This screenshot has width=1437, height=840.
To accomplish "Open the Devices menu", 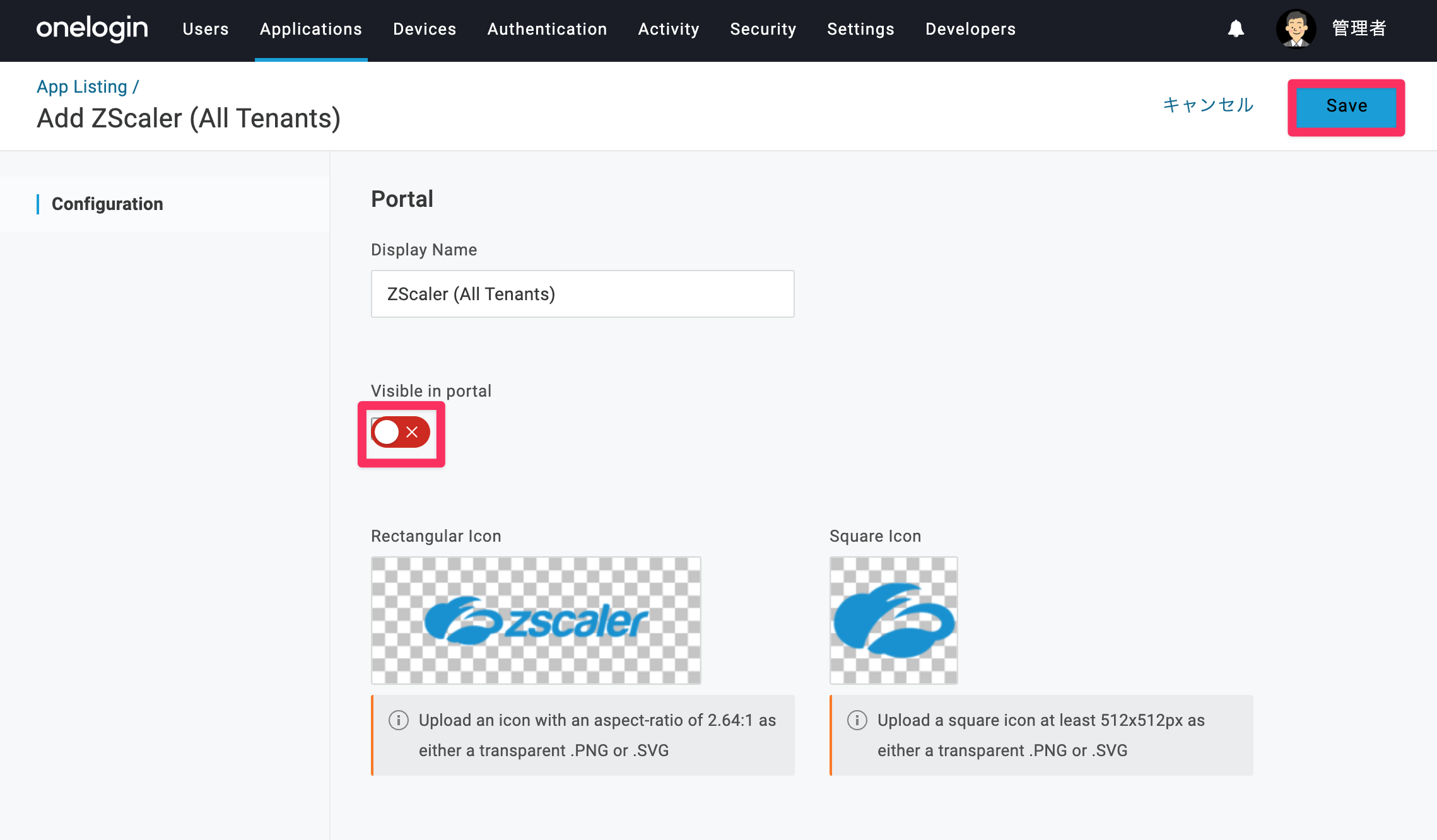I will (x=425, y=29).
